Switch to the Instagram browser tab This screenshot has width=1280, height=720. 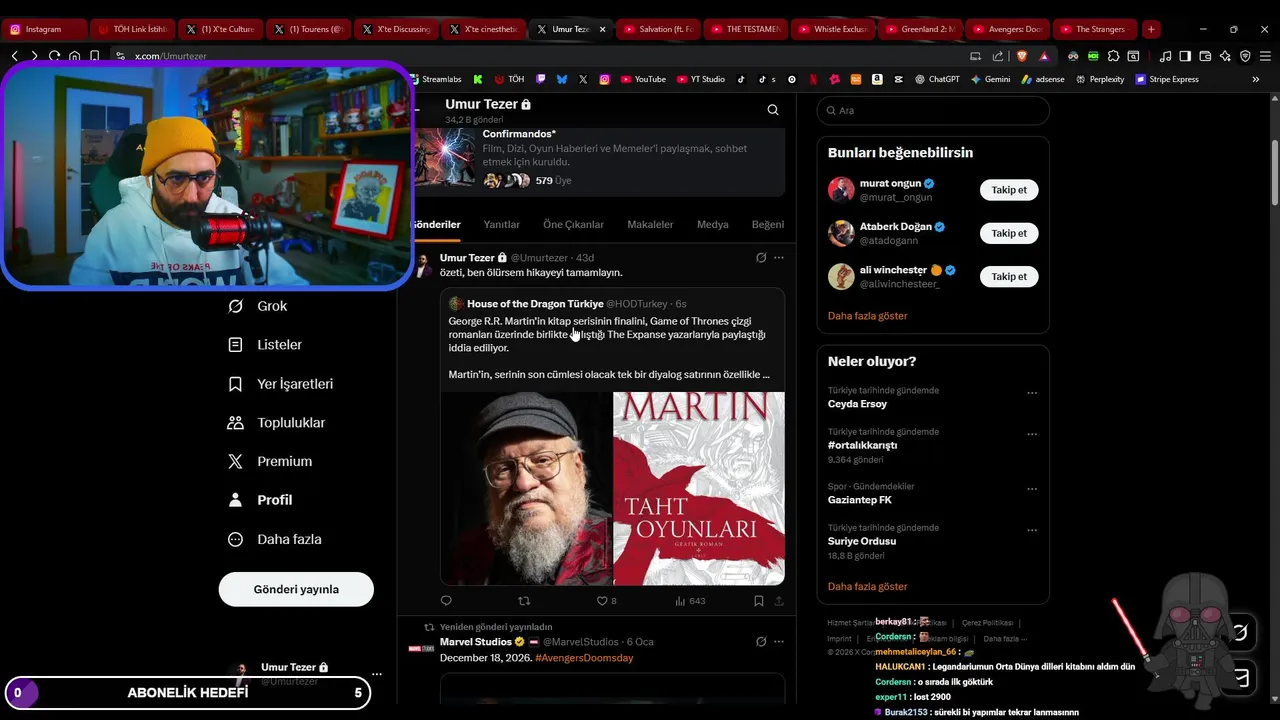click(x=43, y=29)
